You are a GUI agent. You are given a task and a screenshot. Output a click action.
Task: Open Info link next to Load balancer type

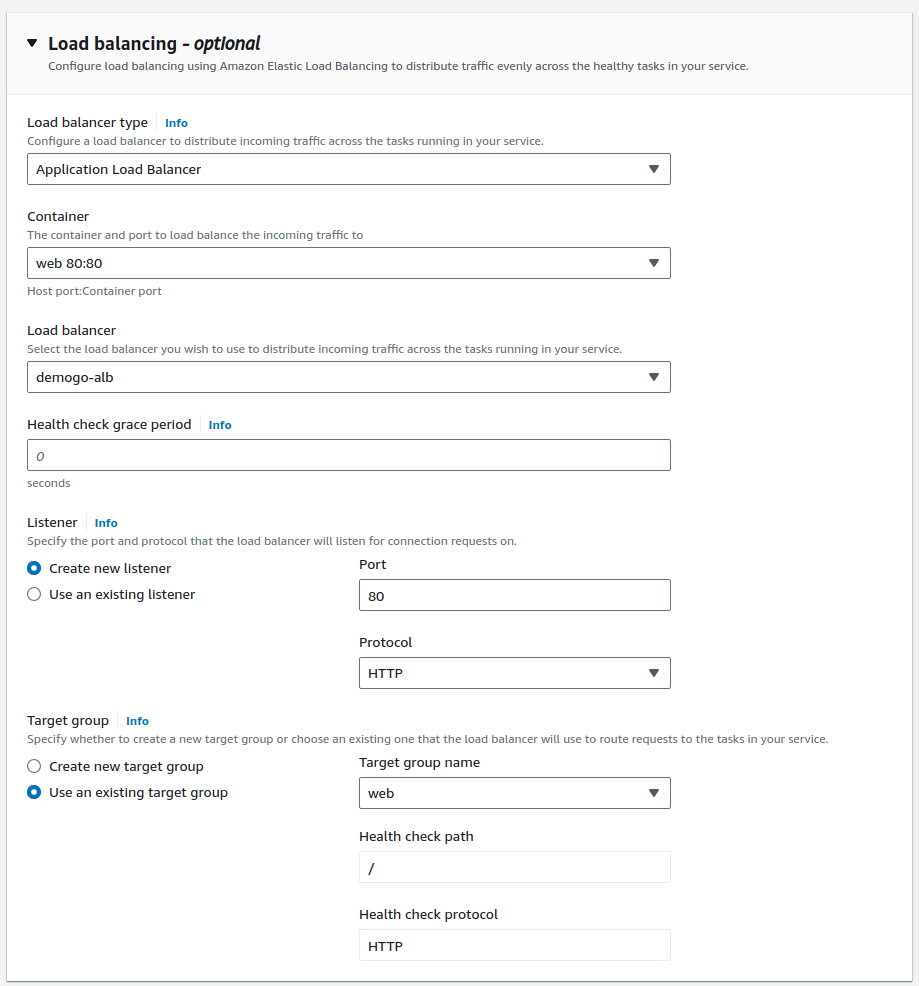pos(176,123)
